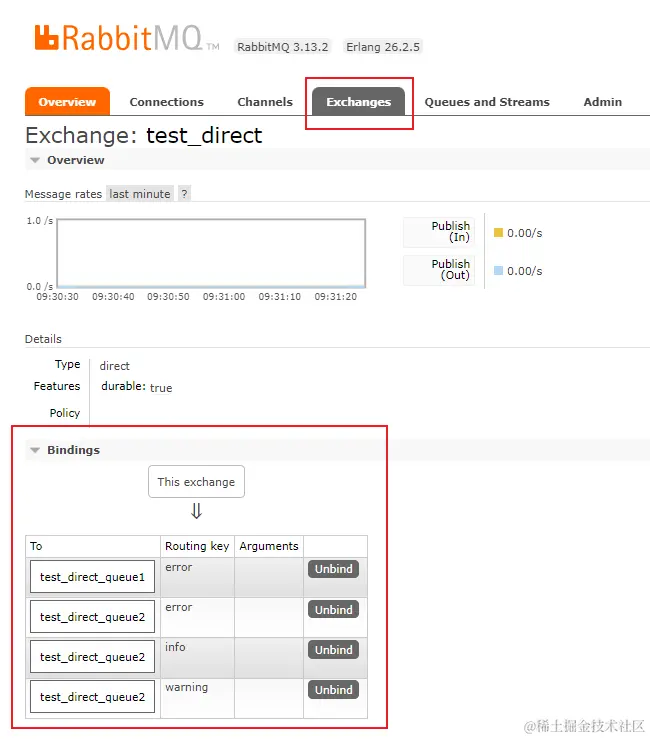Click the RabbitMQ logo
Viewport: 650px width, 739px height.
(x=126, y=38)
